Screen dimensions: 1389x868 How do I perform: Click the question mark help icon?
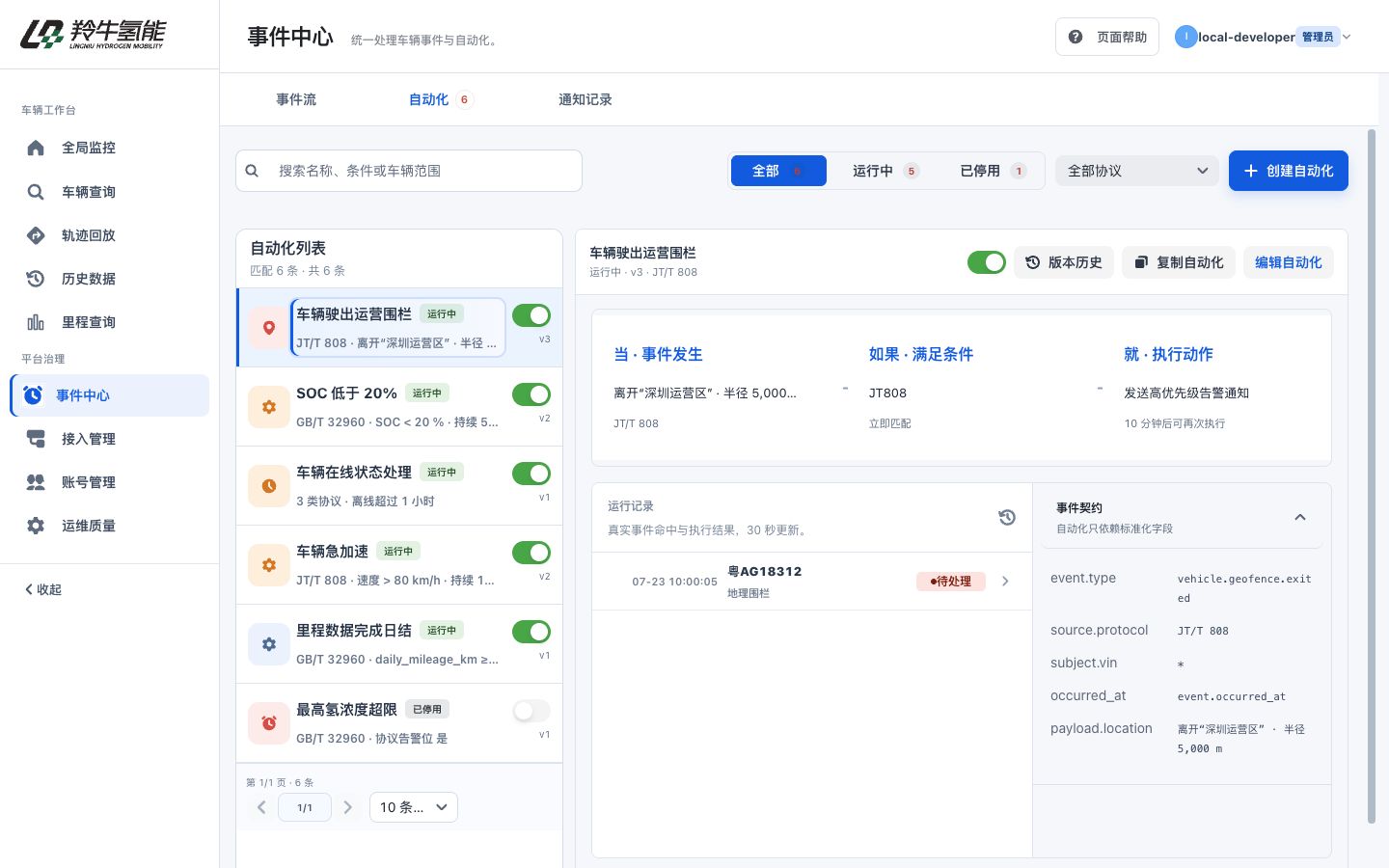(1076, 37)
